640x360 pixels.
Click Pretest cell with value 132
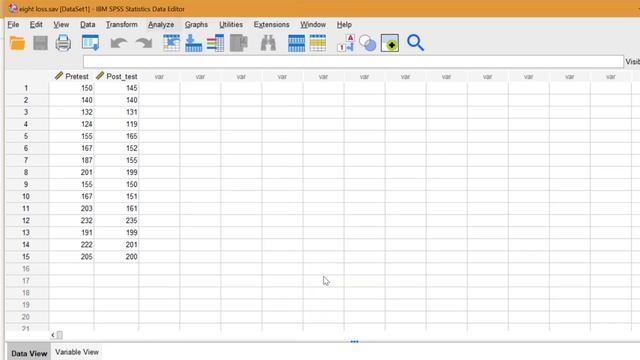click(71, 112)
